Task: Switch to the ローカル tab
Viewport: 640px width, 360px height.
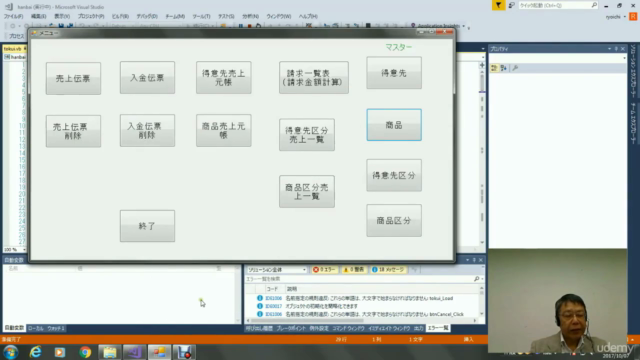Action: pyautogui.click(x=36, y=328)
